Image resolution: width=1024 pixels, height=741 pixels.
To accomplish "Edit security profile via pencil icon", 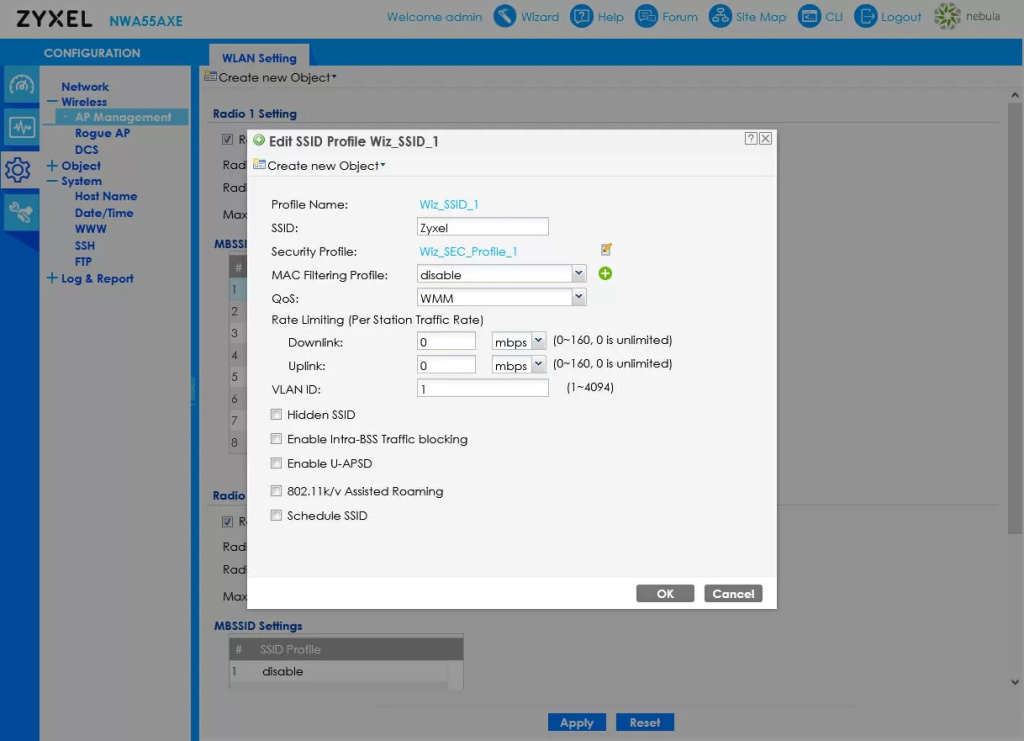I will 606,250.
